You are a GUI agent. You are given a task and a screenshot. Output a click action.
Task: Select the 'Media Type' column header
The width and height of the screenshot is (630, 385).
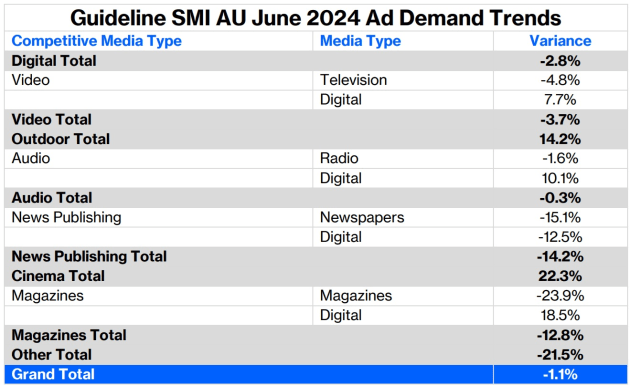click(360, 41)
